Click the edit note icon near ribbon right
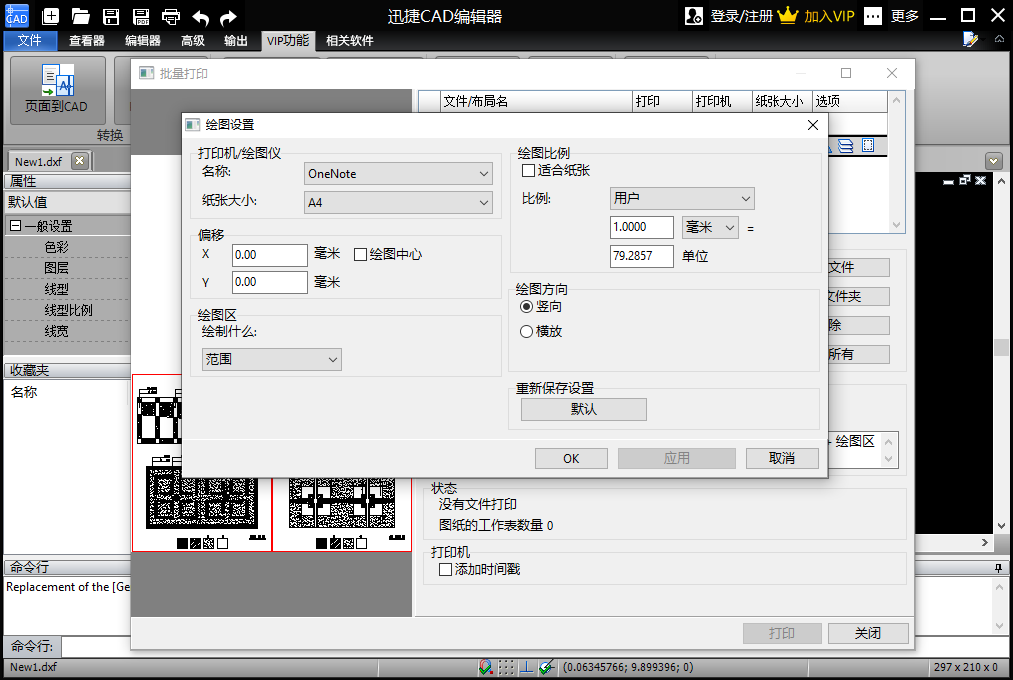Screen dimensions: 1013x680 coord(970,40)
